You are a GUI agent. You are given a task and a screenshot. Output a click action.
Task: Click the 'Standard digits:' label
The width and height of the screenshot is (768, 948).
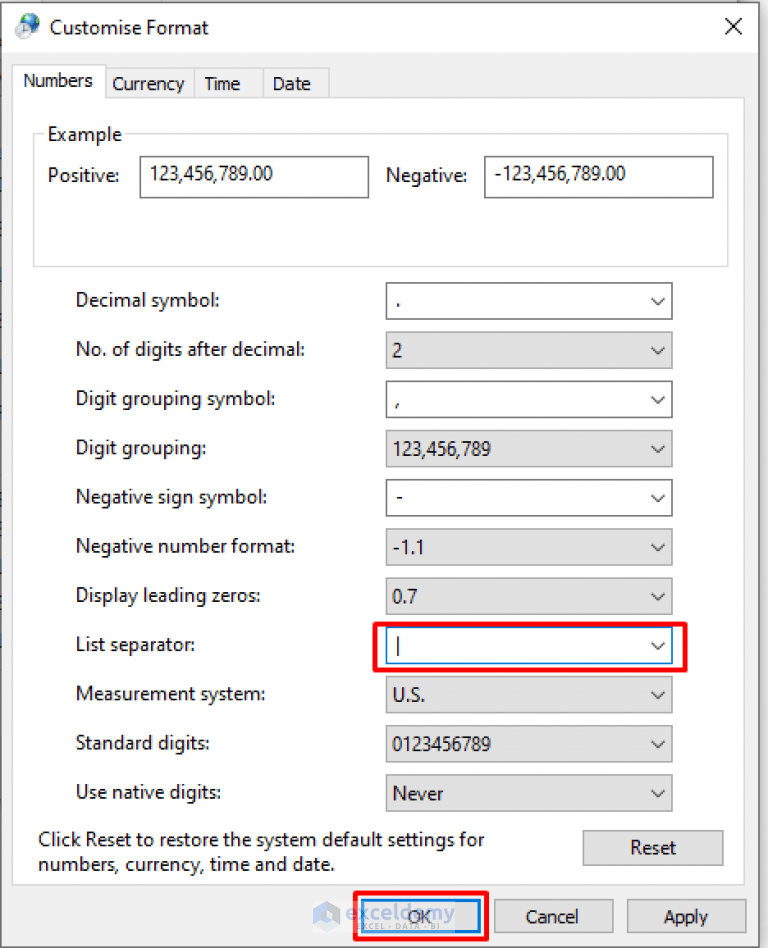tap(143, 742)
